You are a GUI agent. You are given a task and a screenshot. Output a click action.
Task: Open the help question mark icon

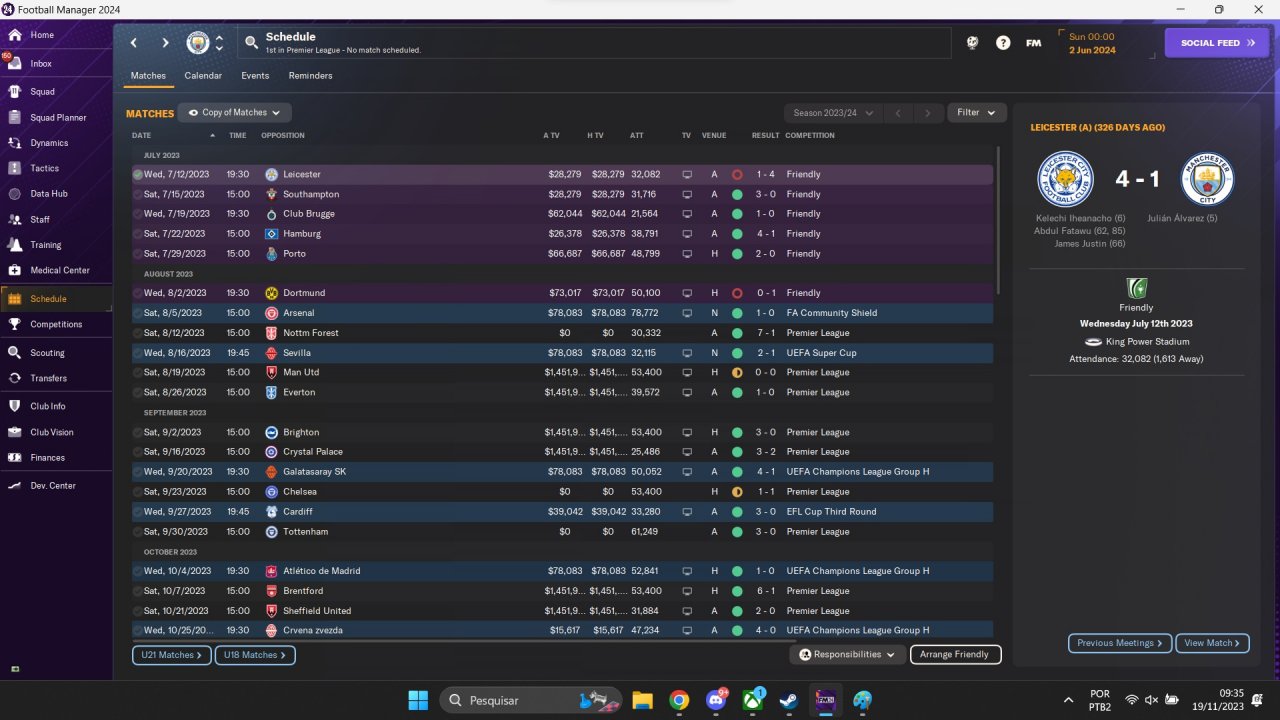pyautogui.click(x=1003, y=43)
